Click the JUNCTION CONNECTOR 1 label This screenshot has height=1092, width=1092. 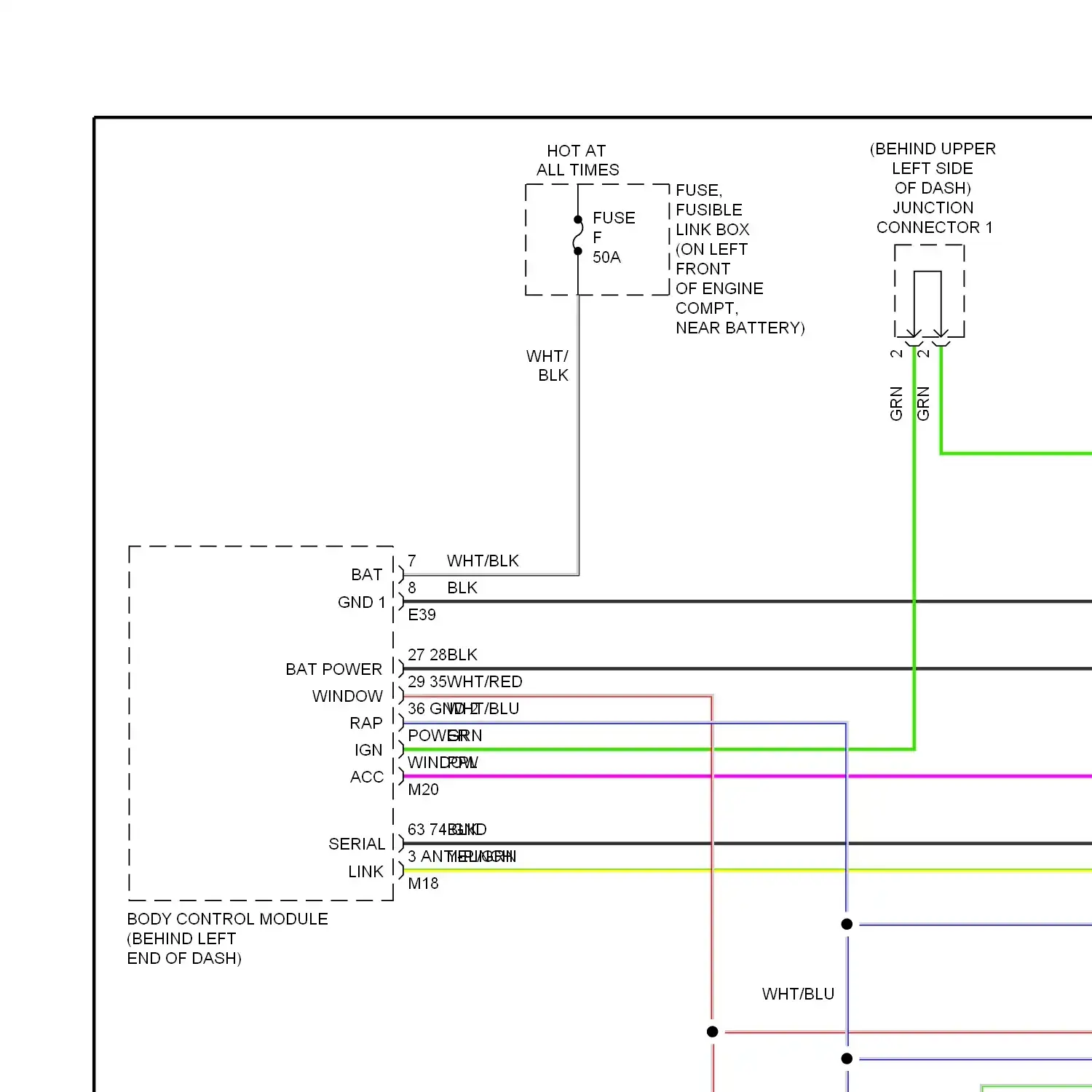tap(934, 218)
